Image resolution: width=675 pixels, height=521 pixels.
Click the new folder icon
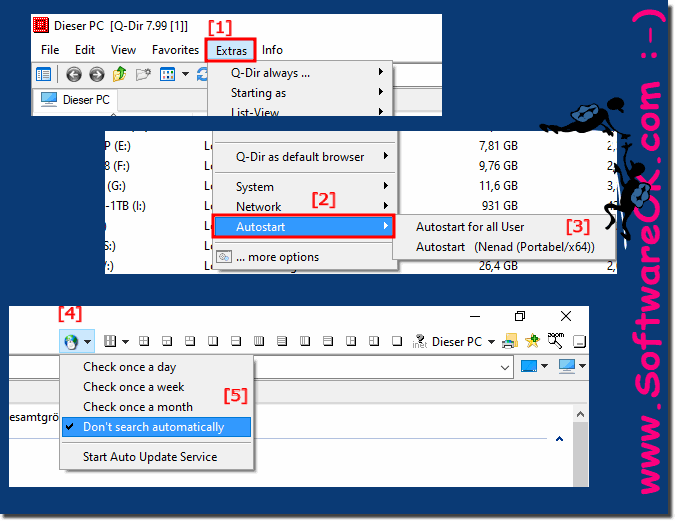143,74
